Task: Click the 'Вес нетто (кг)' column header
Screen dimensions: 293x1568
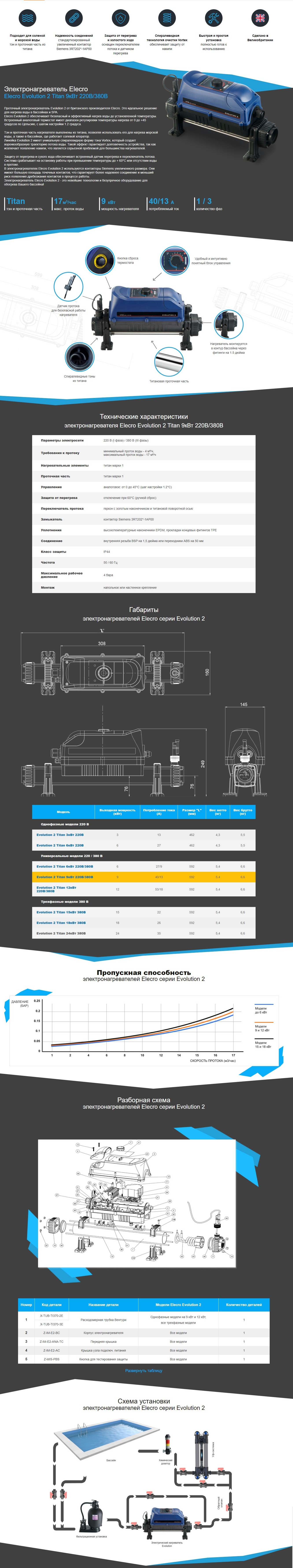Action: click(218, 811)
